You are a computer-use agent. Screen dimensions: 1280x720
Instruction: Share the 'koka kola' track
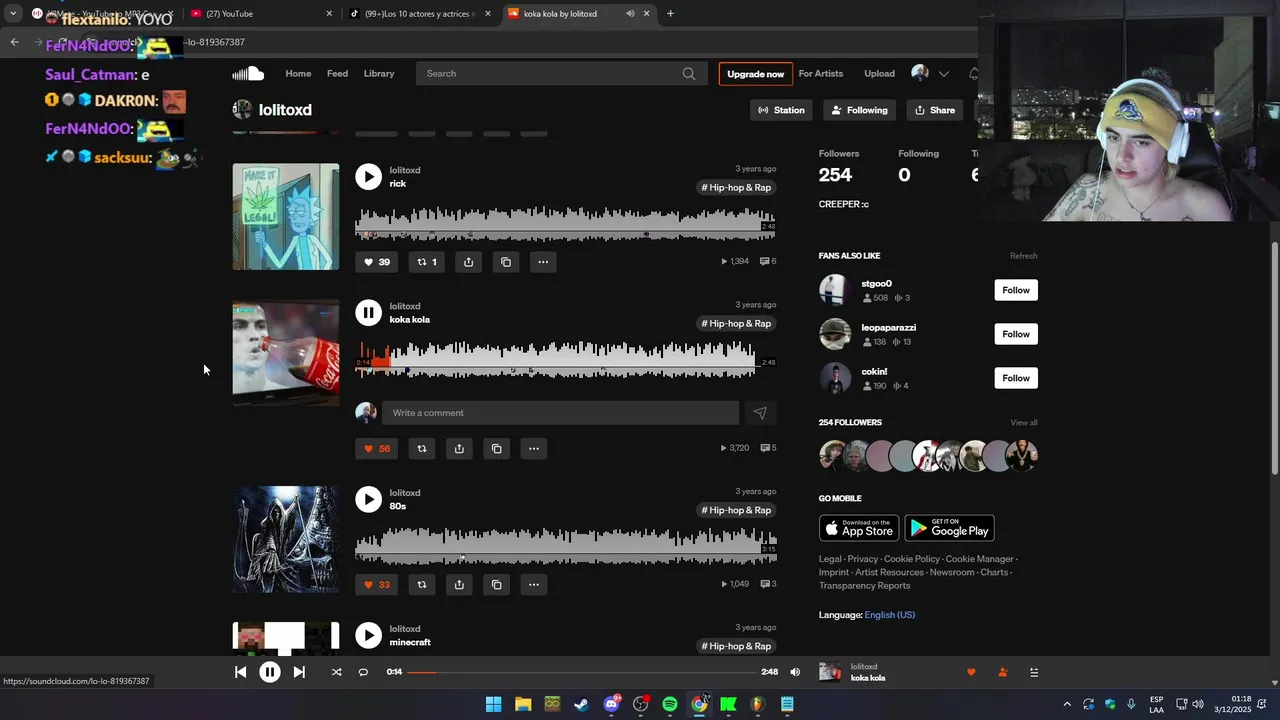459,449
